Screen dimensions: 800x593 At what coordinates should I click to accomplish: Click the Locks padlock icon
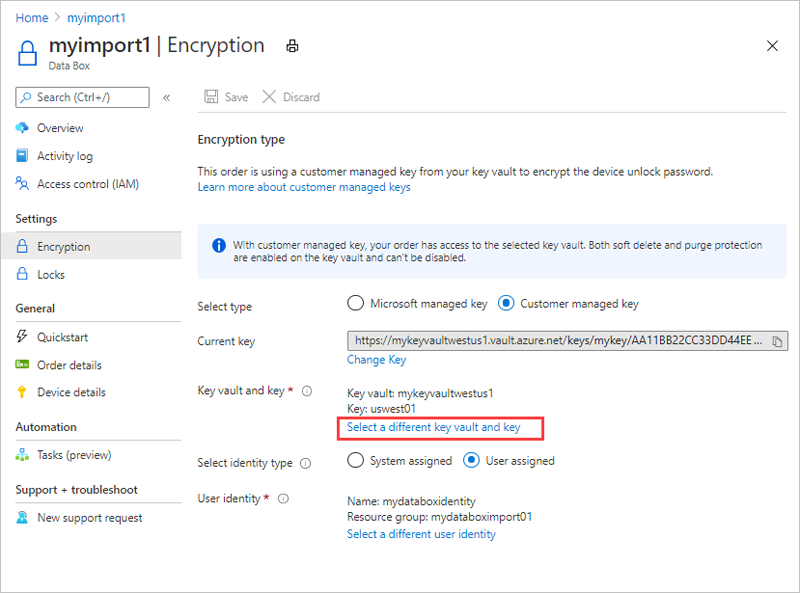pyautogui.click(x=23, y=274)
